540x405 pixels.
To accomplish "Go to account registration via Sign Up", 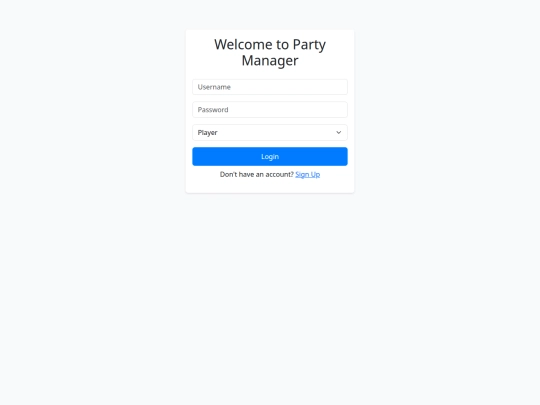I will tap(308, 175).
